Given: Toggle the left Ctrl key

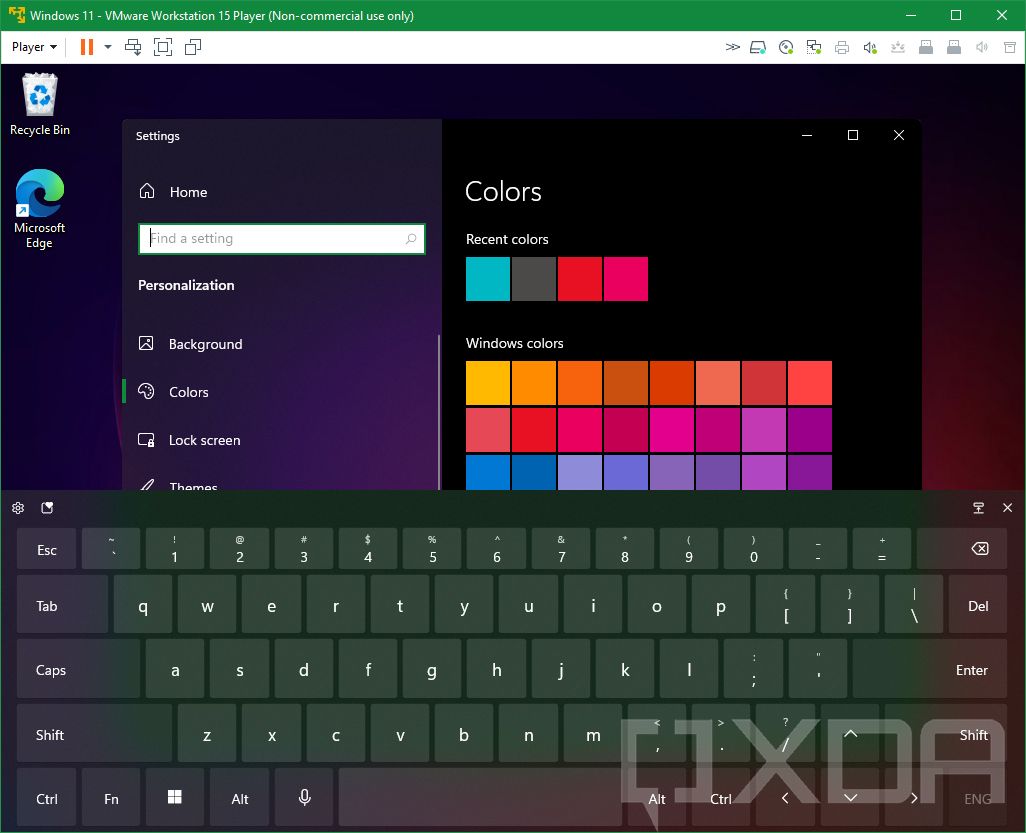Looking at the screenshot, I should [46, 798].
